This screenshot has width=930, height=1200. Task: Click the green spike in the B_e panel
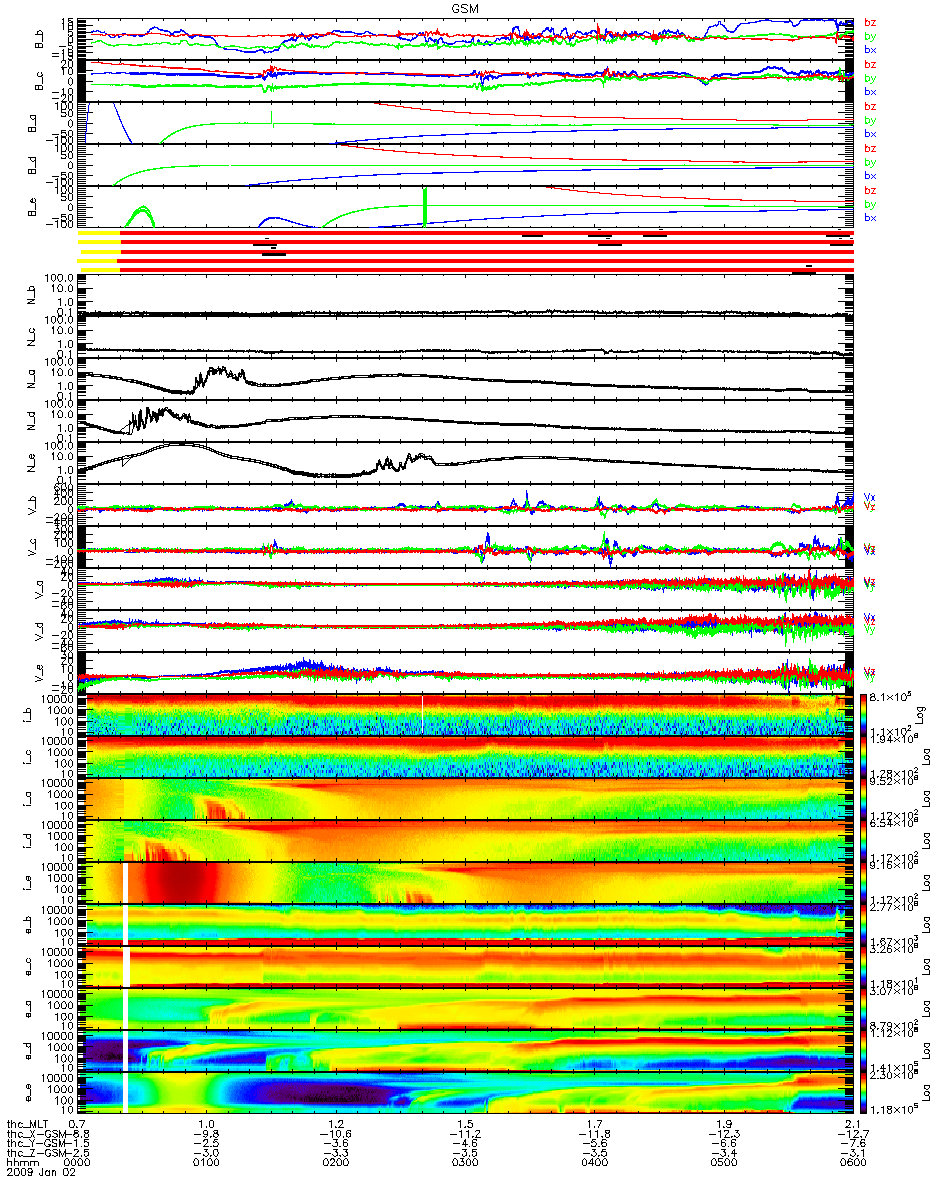(425, 207)
